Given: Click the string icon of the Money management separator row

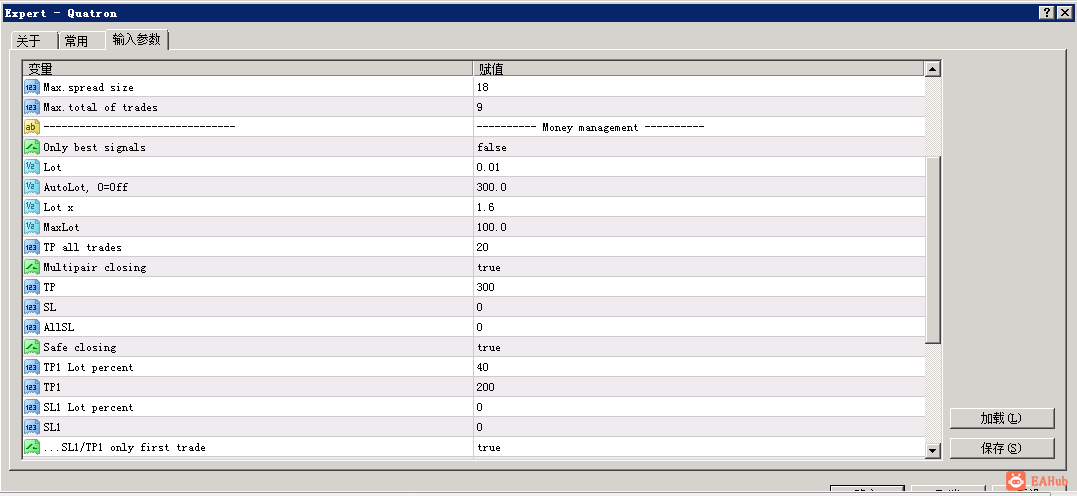Looking at the screenshot, I should 32,127.
